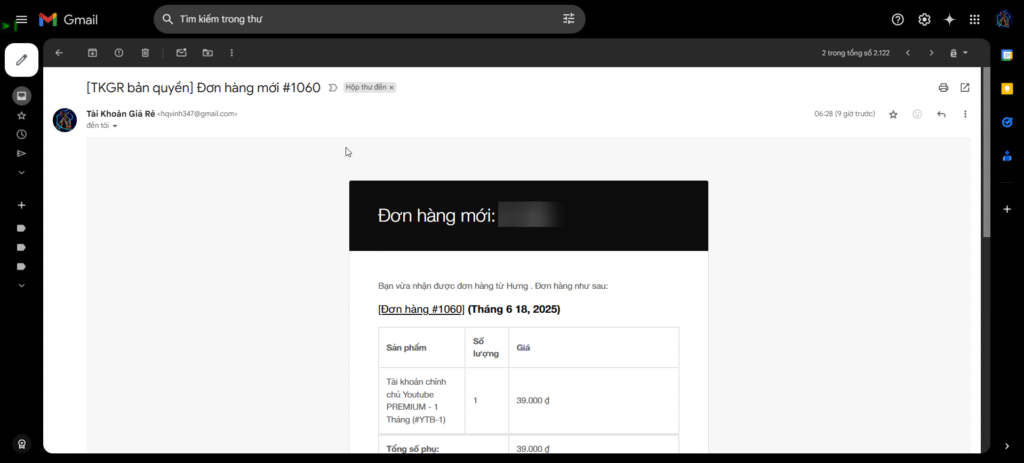1024x463 pixels.
Task: Click the compose pencil button
Action: tap(22, 60)
